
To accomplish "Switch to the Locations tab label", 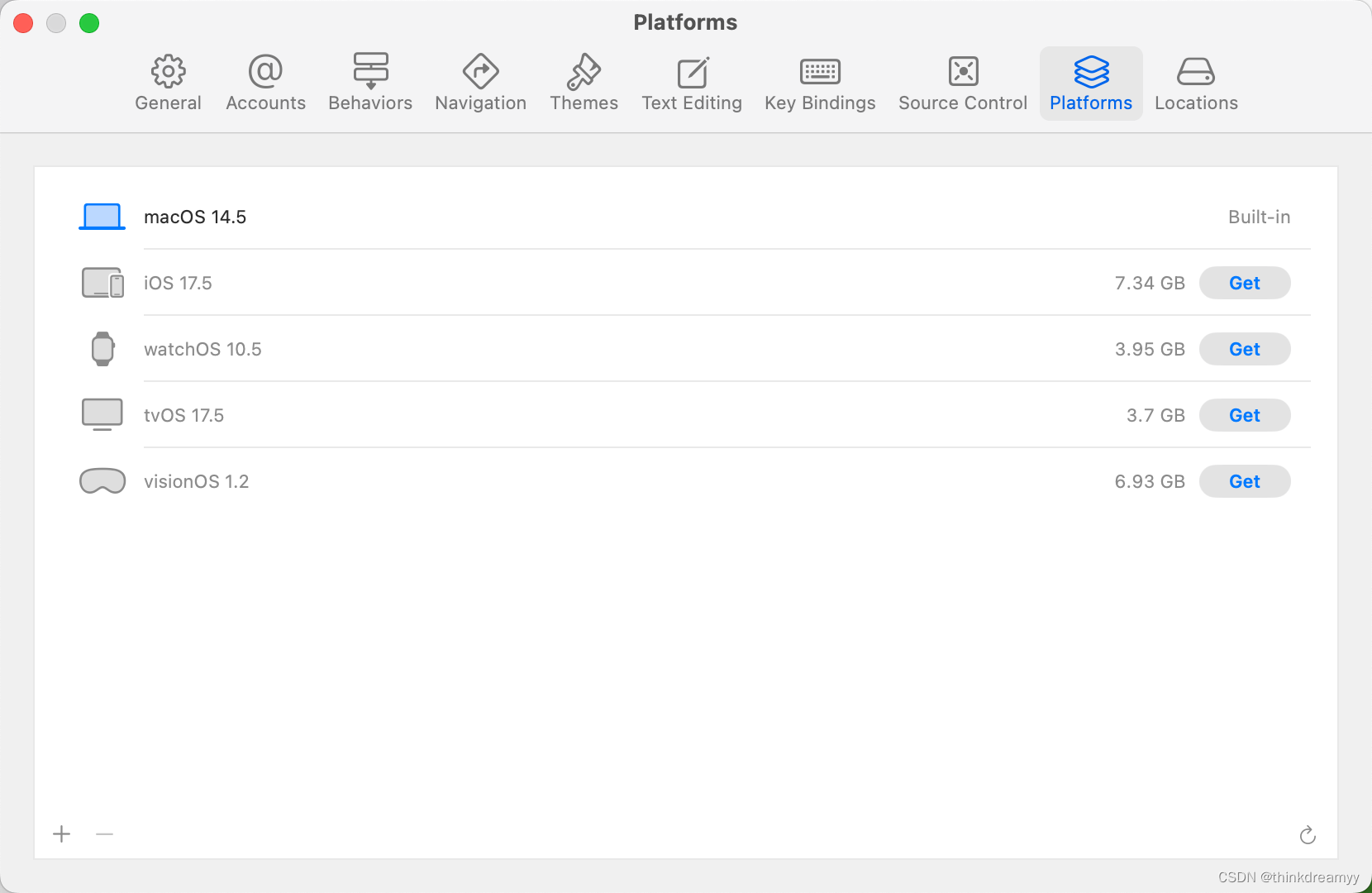I will (1196, 103).
